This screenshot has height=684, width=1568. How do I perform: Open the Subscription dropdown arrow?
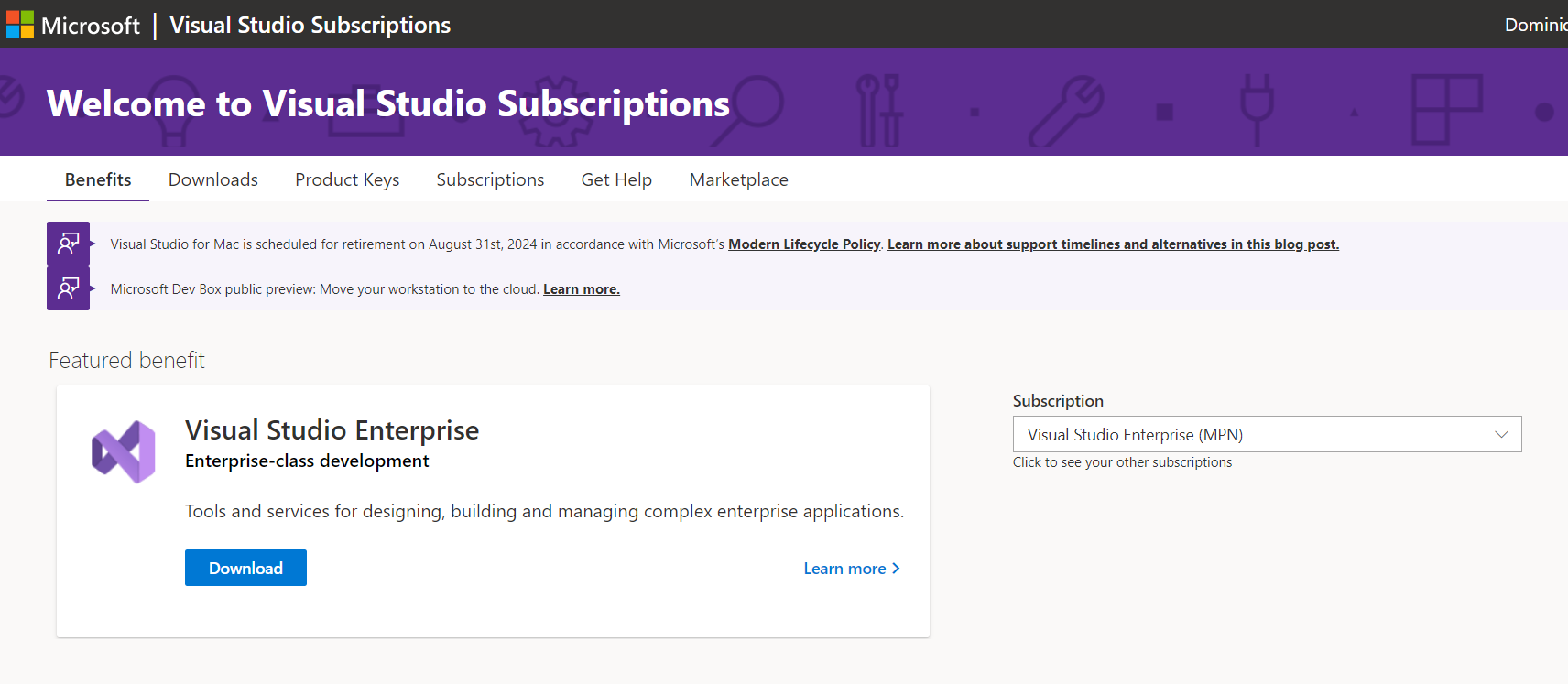1501,434
